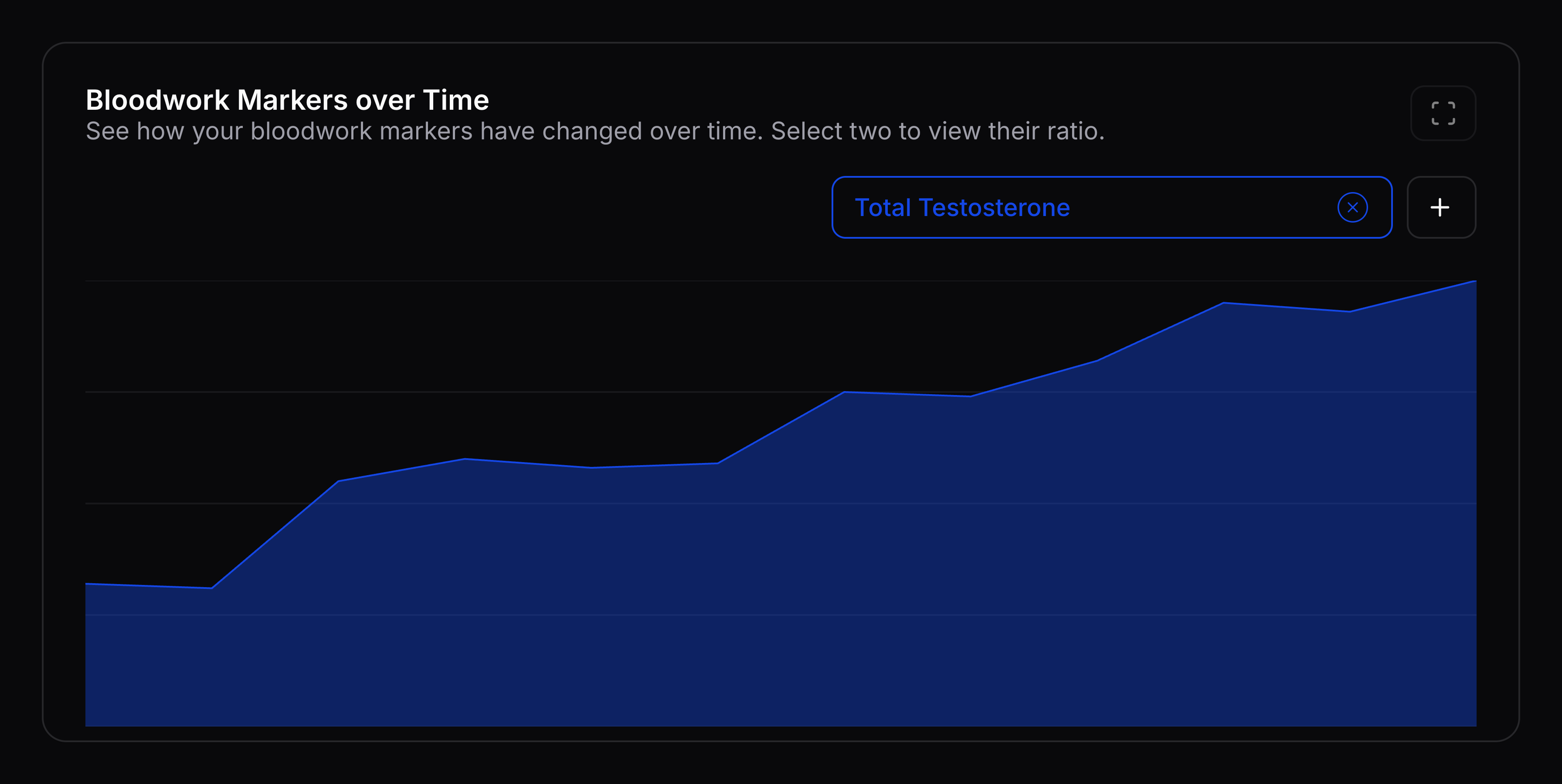
Task: Expand the chart to fullscreen view
Action: [x=1443, y=113]
